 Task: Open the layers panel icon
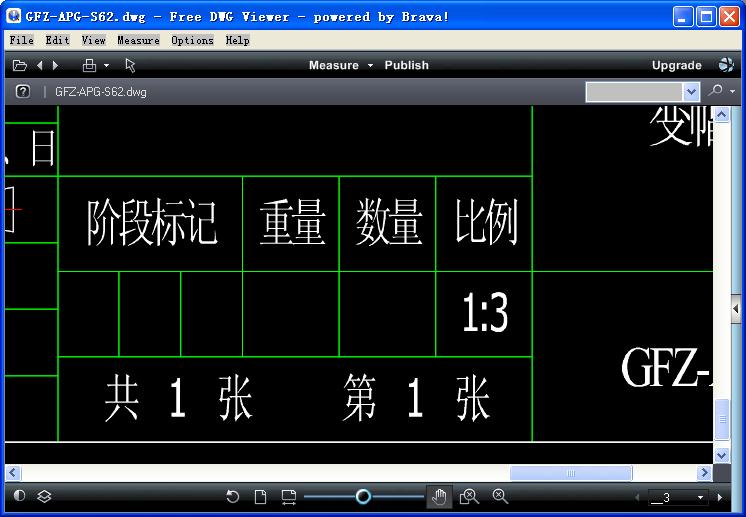44,496
